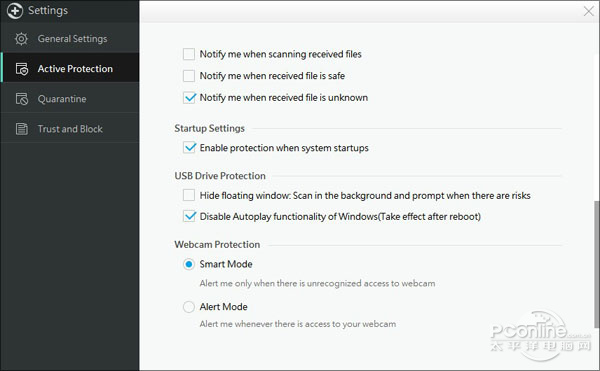Click the Active Protection shield icon
600x371 pixels.
pos(22,69)
